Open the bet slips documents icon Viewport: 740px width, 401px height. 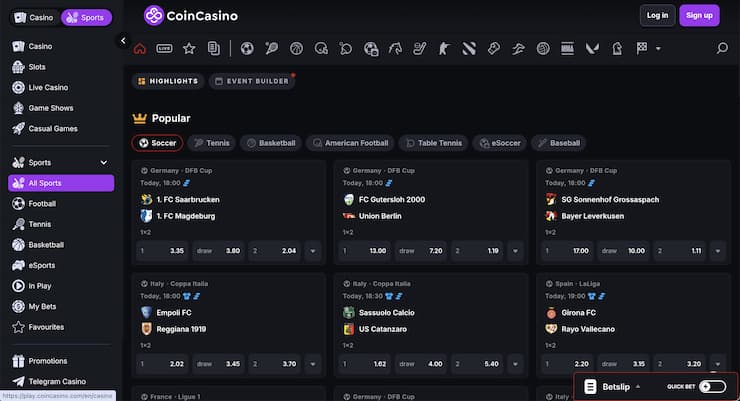pos(214,49)
